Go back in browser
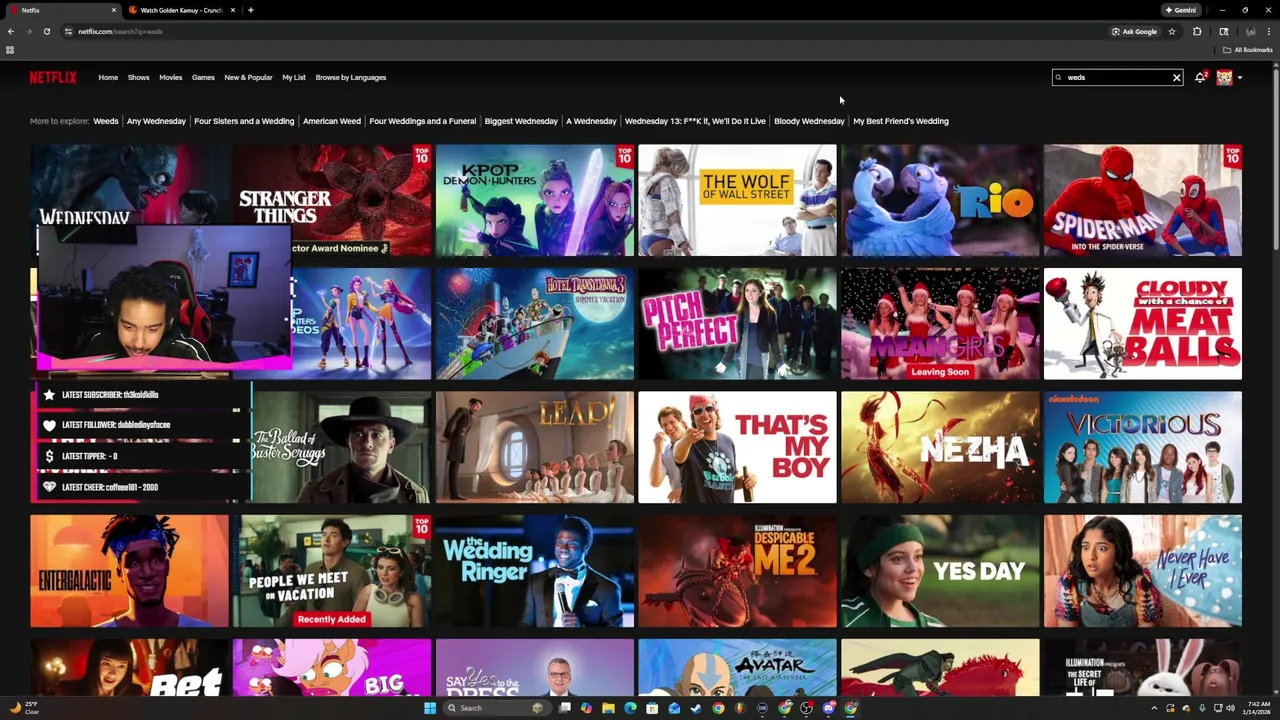Image resolution: width=1280 pixels, height=720 pixels. tap(11, 31)
